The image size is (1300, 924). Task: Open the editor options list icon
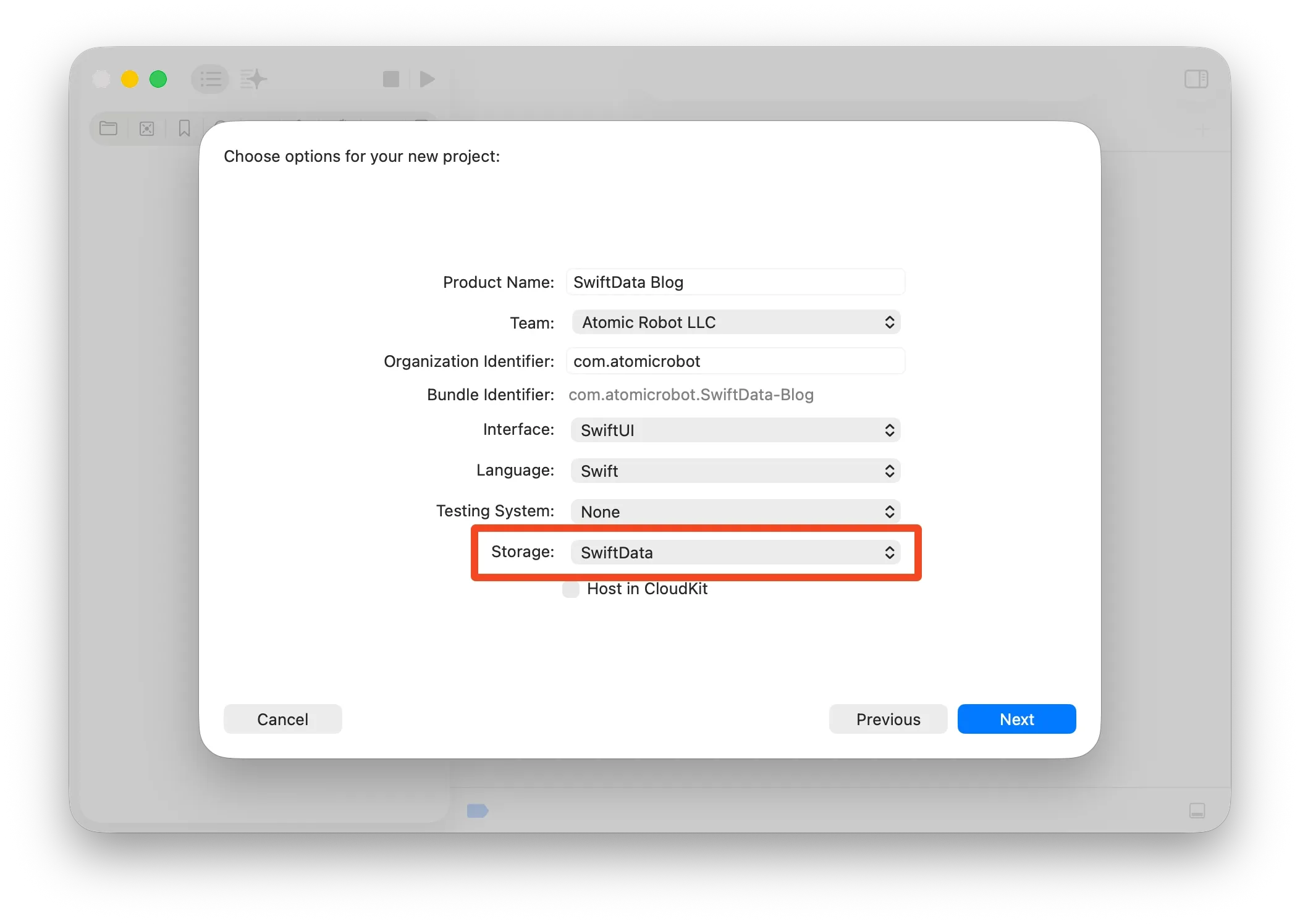[x=210, y=79]
